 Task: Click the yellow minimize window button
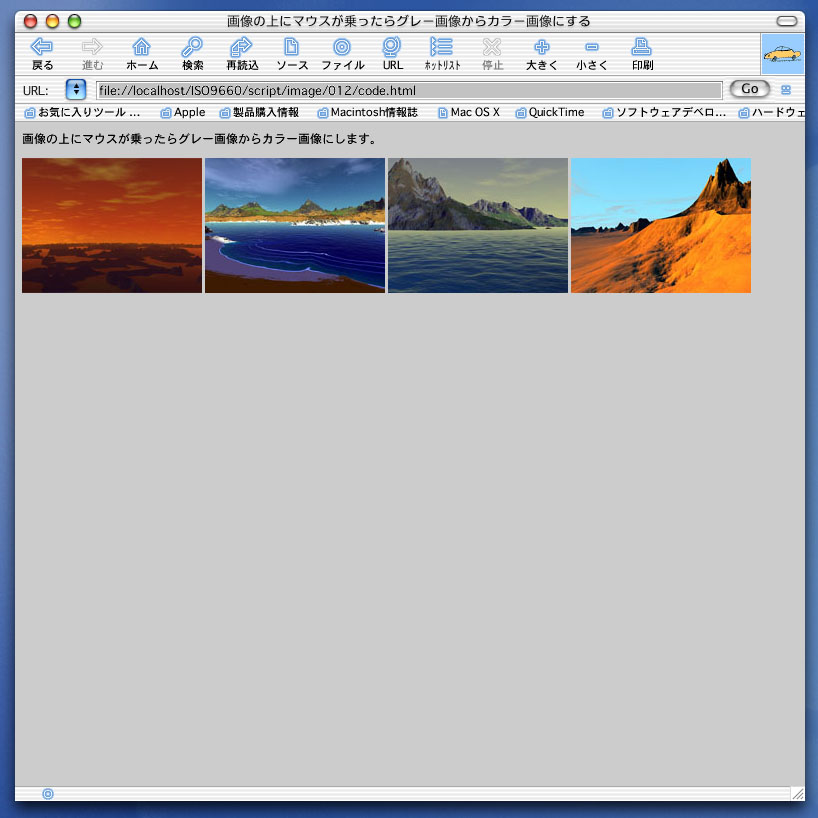pyautogui.click(x=53, y=21)
